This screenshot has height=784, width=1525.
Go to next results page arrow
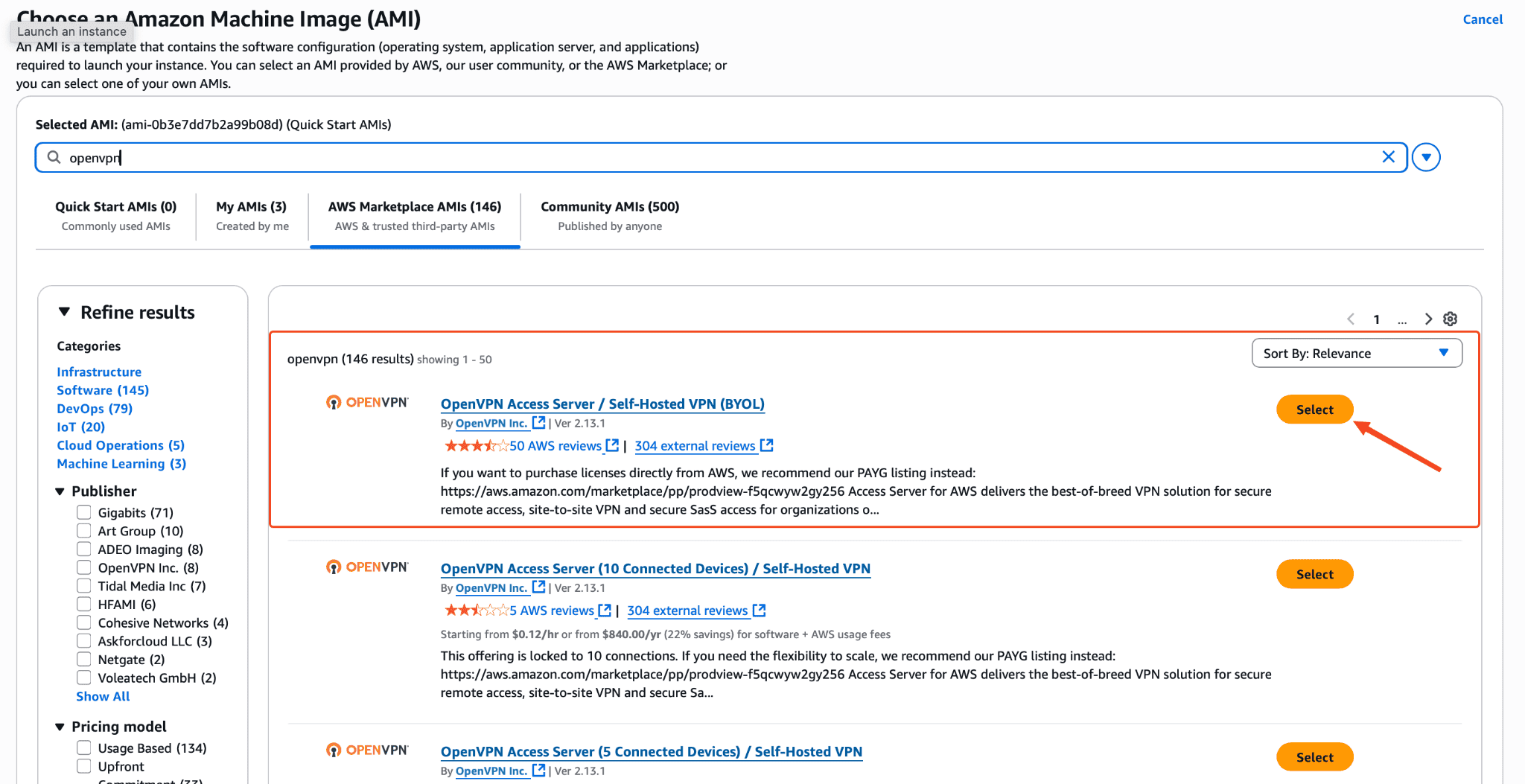click(1427, 319)
